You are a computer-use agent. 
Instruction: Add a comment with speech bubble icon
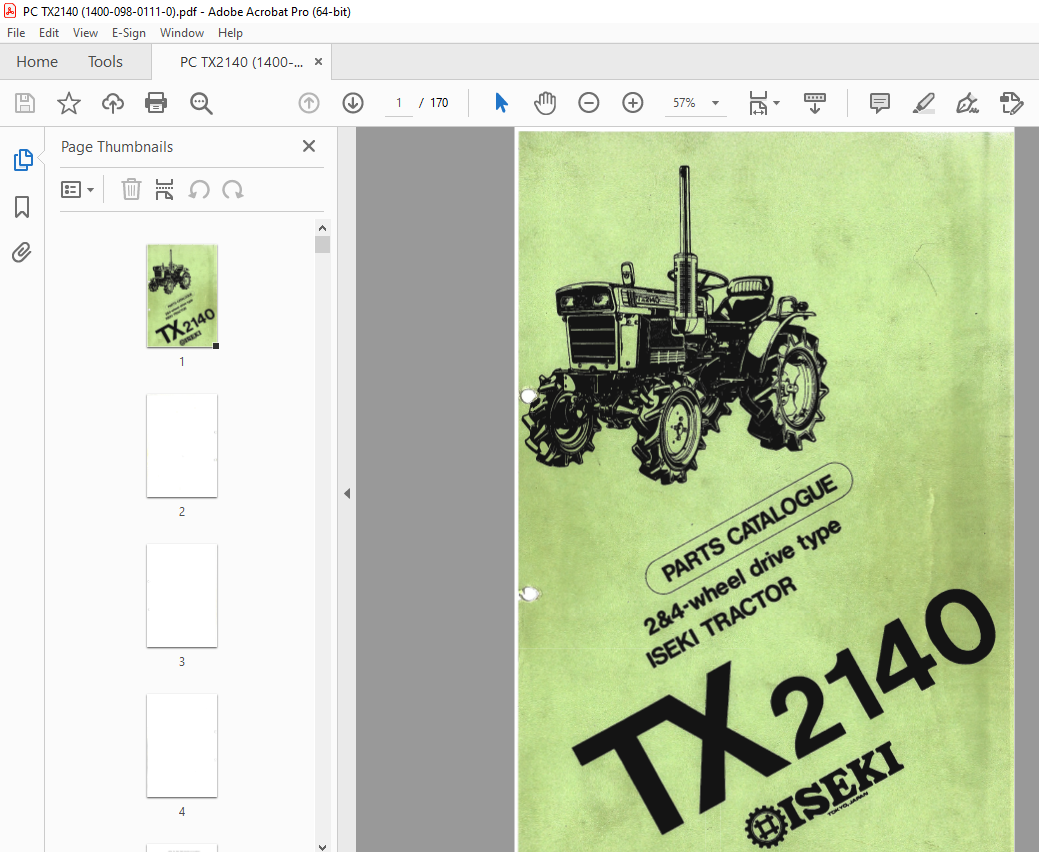tap(879, 103)
